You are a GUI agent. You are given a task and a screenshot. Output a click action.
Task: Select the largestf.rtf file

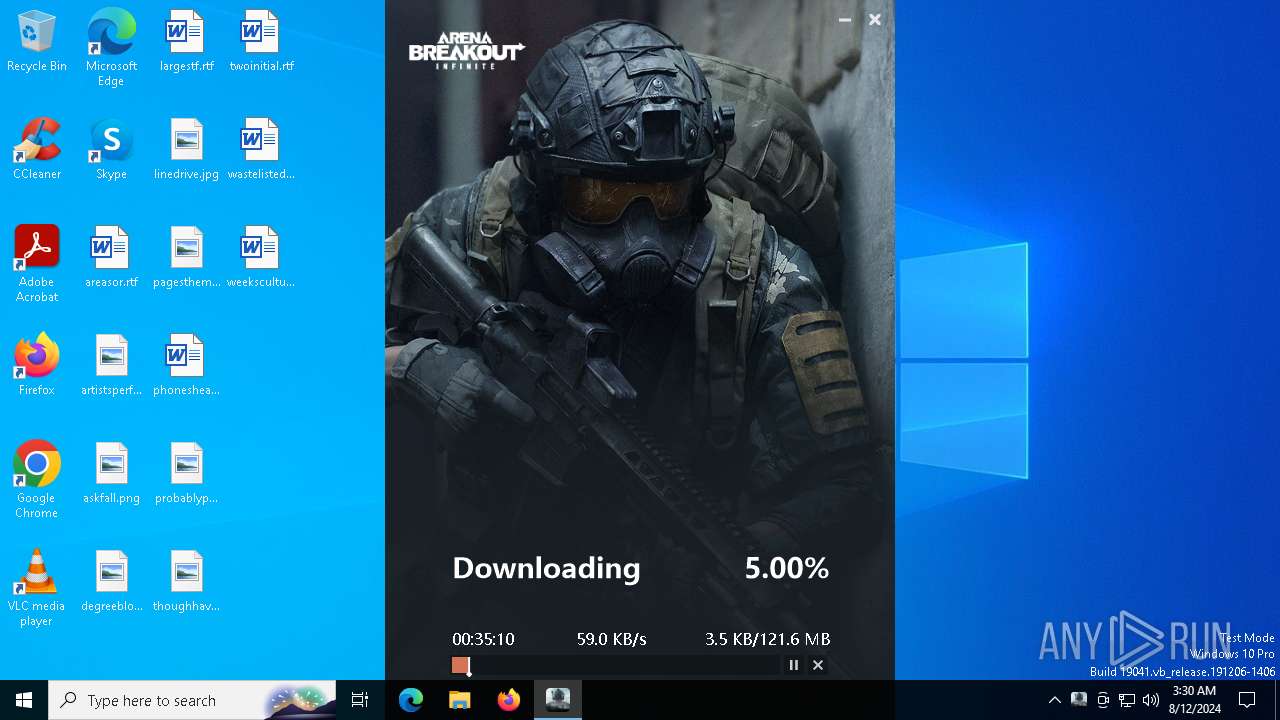186,42
